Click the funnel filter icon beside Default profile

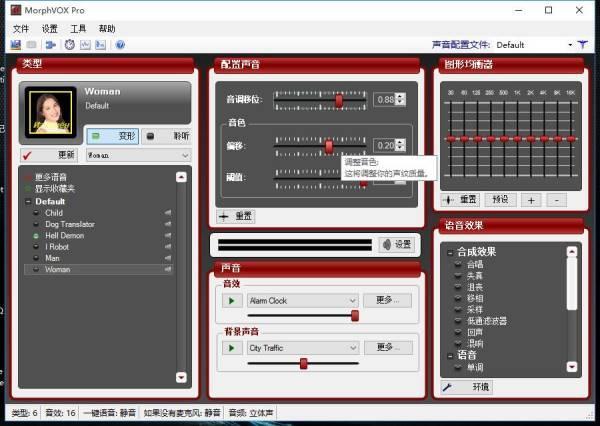pos(582,45)
